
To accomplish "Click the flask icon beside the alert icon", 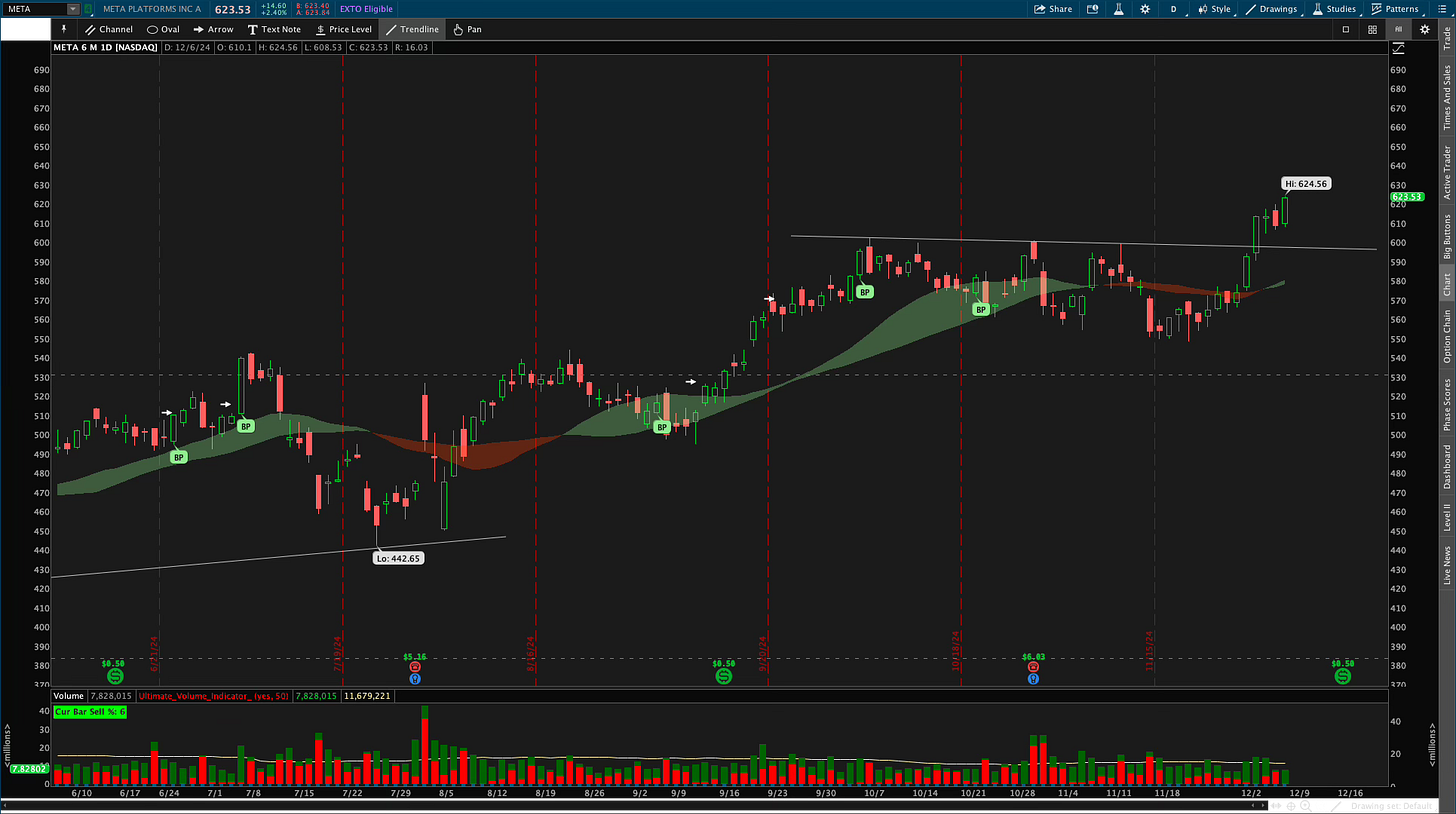I will click(x=1119, y=9).
